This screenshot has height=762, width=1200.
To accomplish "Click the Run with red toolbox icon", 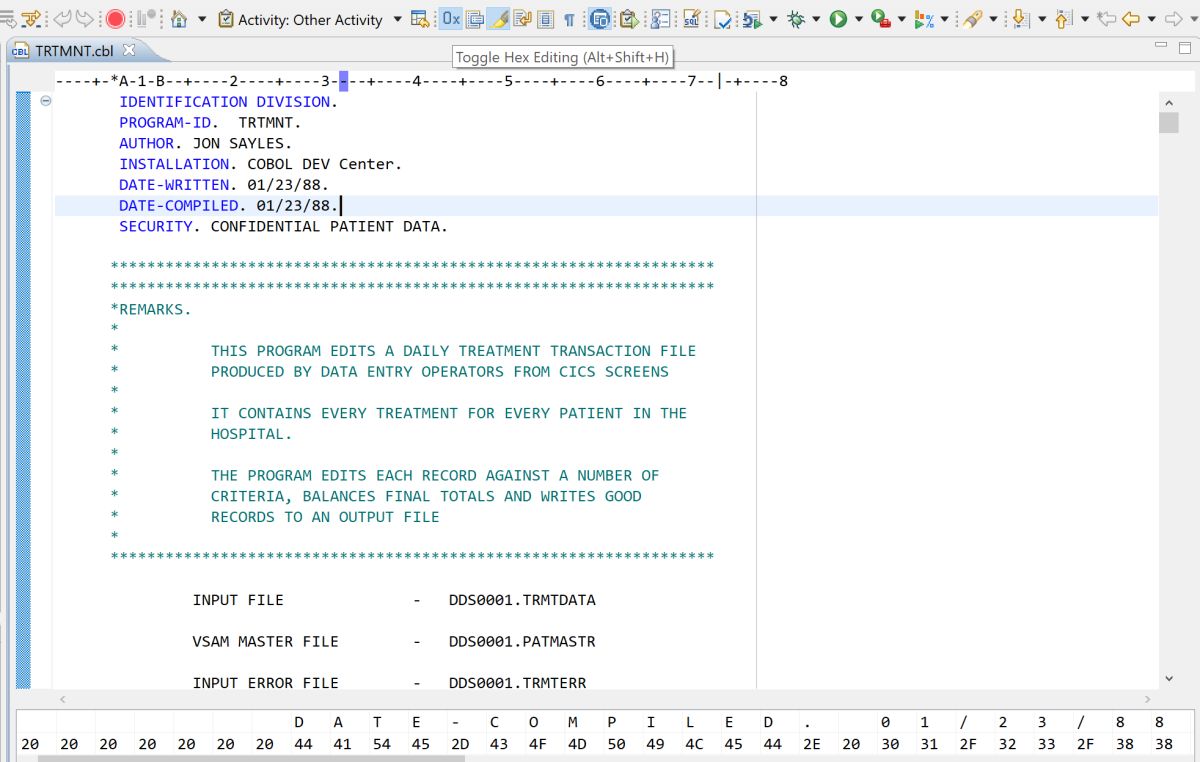I will 881,19.
